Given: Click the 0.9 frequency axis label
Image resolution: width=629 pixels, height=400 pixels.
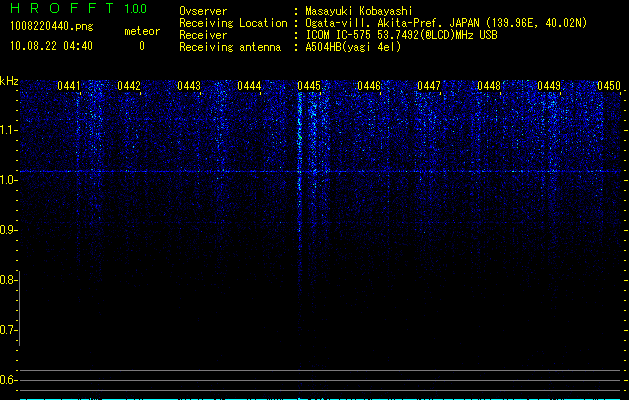Looking at the screenshot, I should 8,230.
